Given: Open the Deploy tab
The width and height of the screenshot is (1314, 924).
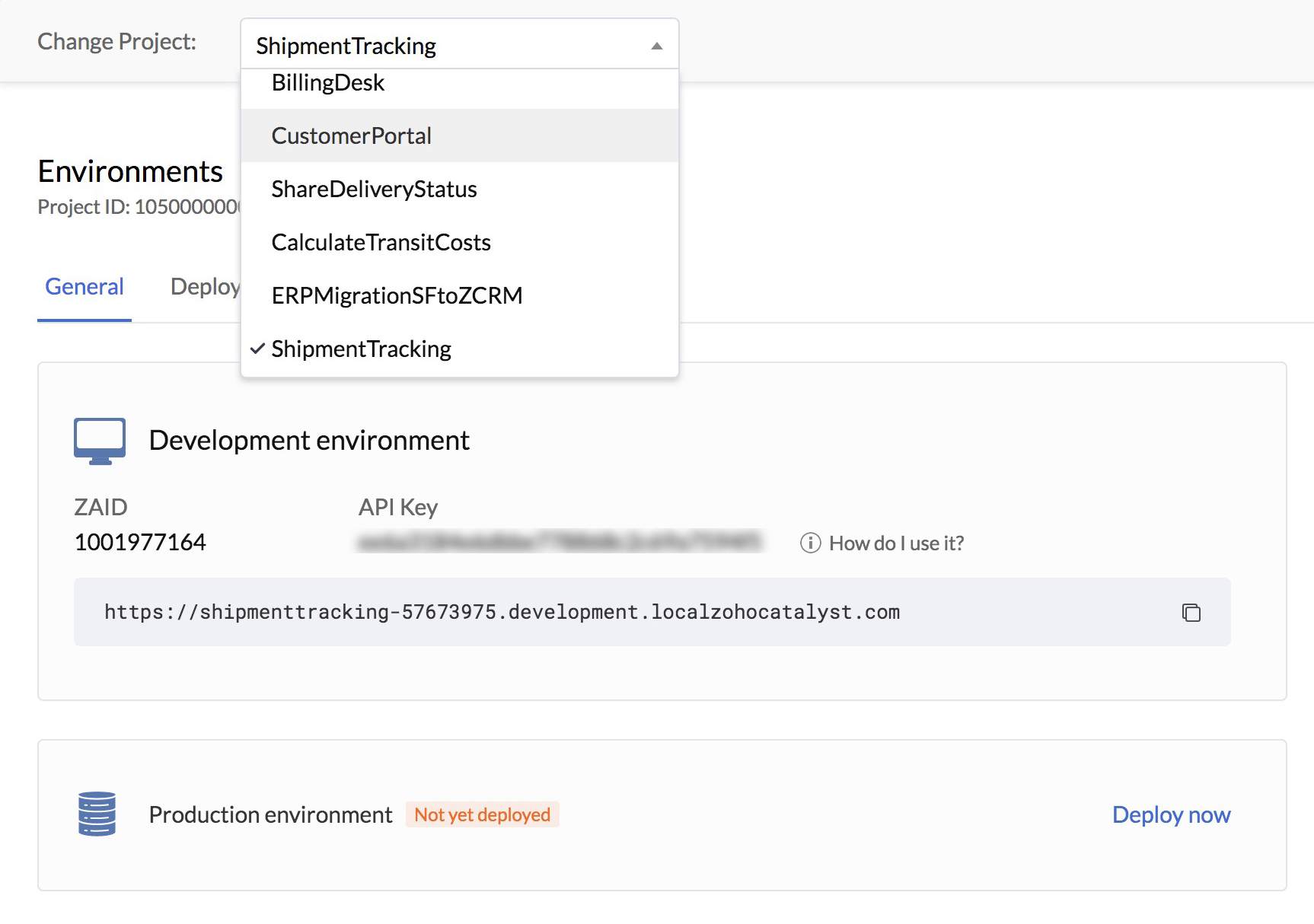Looking at the screenshot, I should click(206, 286).
